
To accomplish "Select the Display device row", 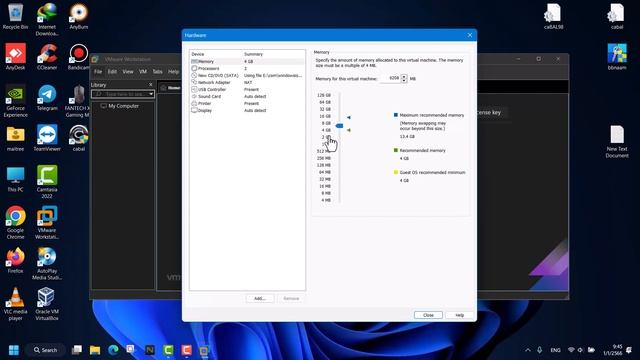I will click(247, 110).
